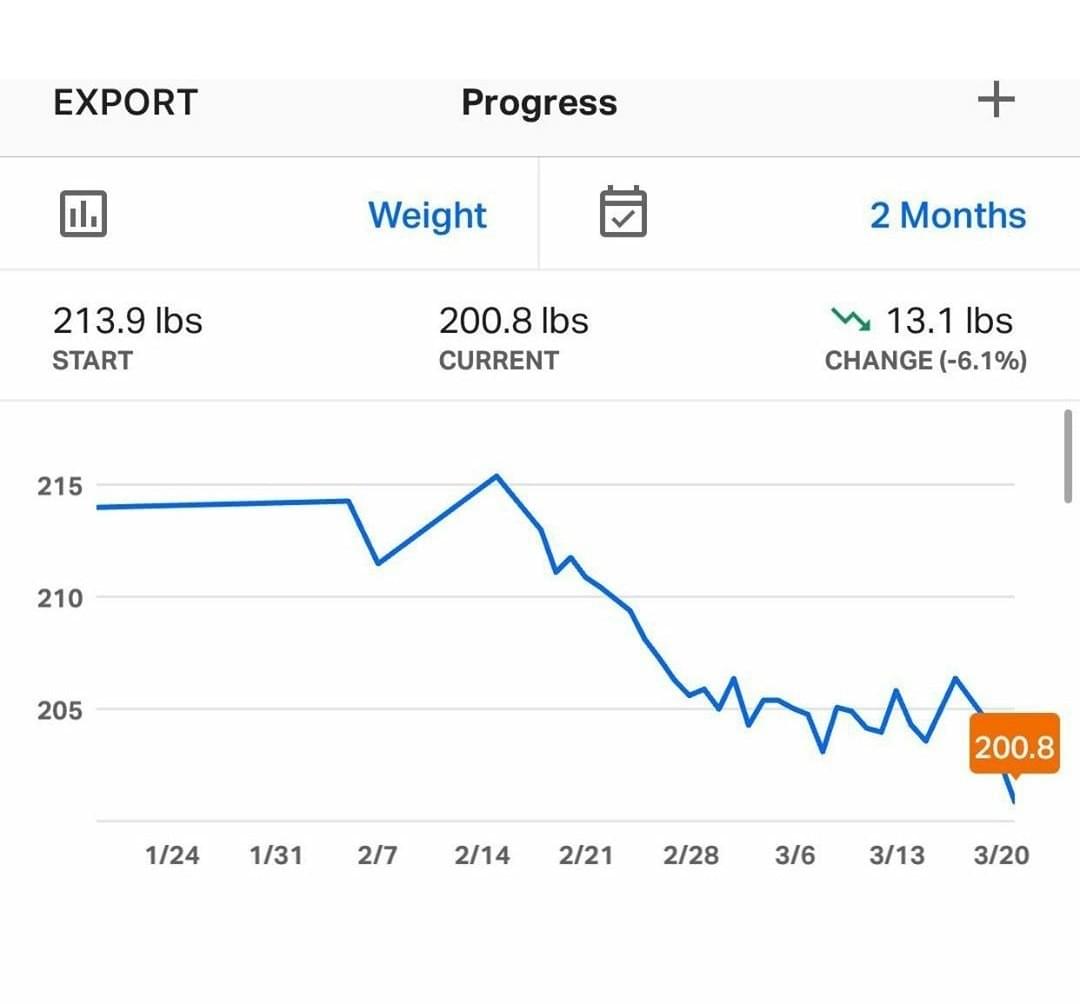This screenshot has height=1004, width=1080.
Task: Open the 2 Months range selector
Action: click(947, 215)
